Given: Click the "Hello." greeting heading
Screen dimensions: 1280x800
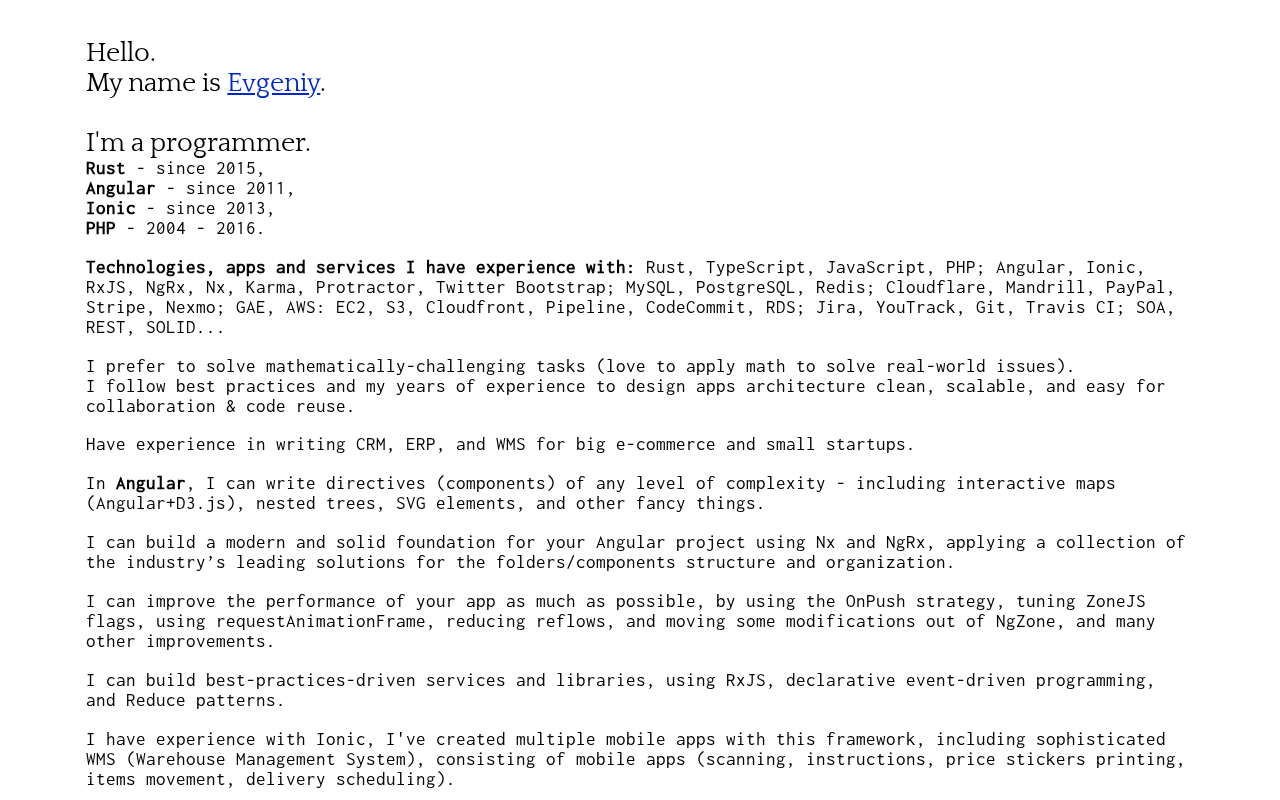Looking at the screenshot, I should (120, 53).
